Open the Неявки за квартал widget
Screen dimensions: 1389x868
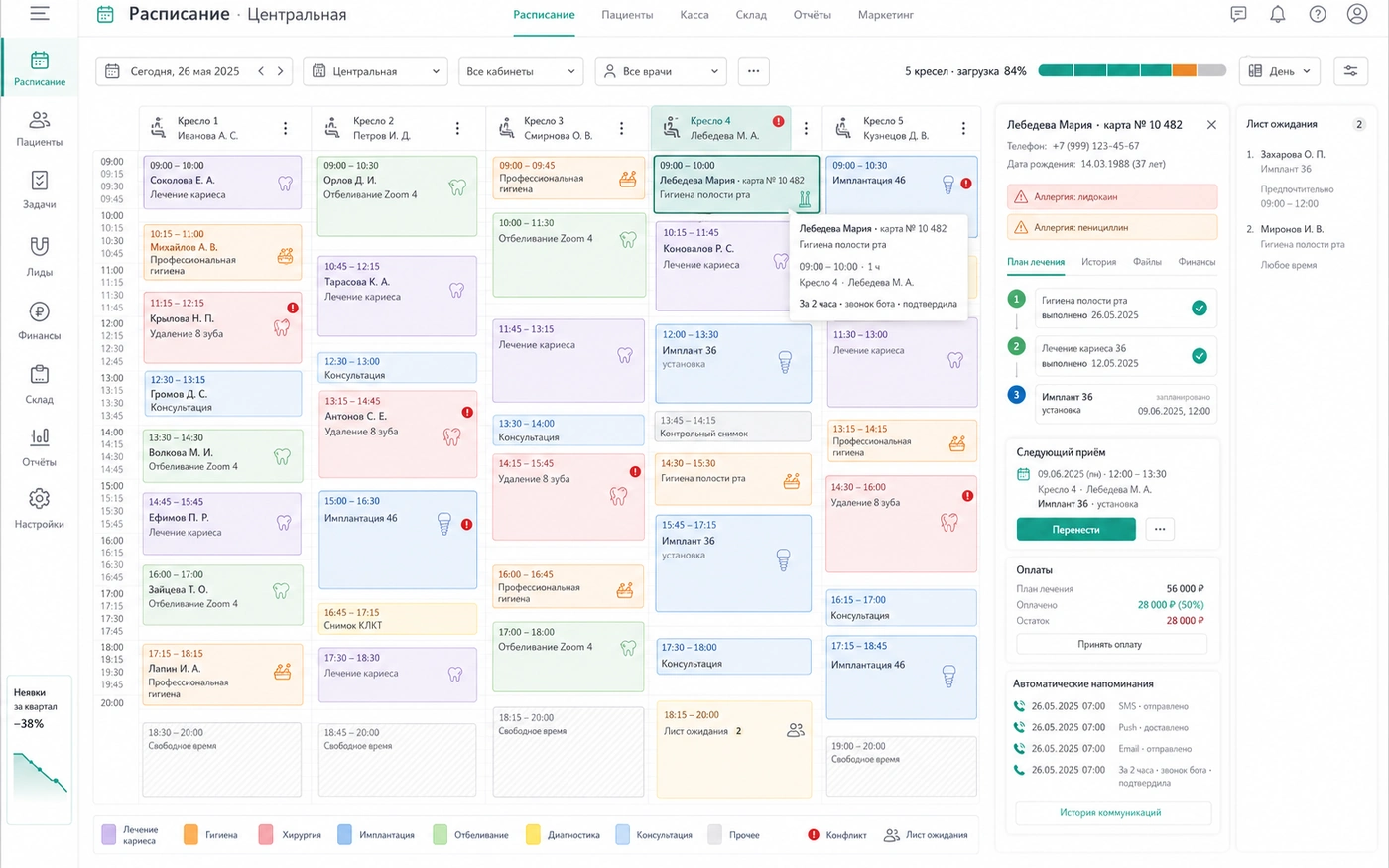[40, 750]
